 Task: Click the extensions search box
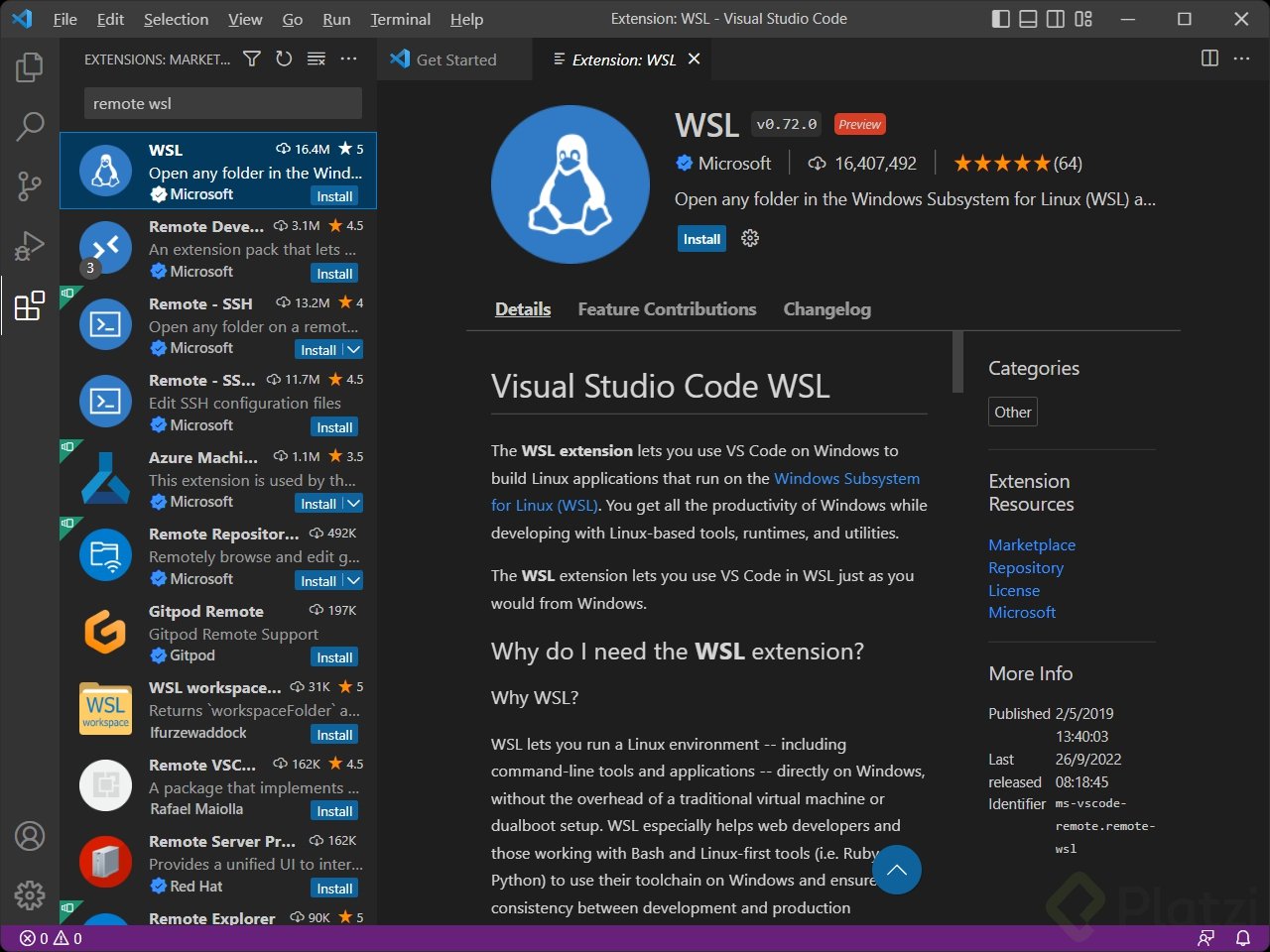pyautogui.click(x=222, y=103)
